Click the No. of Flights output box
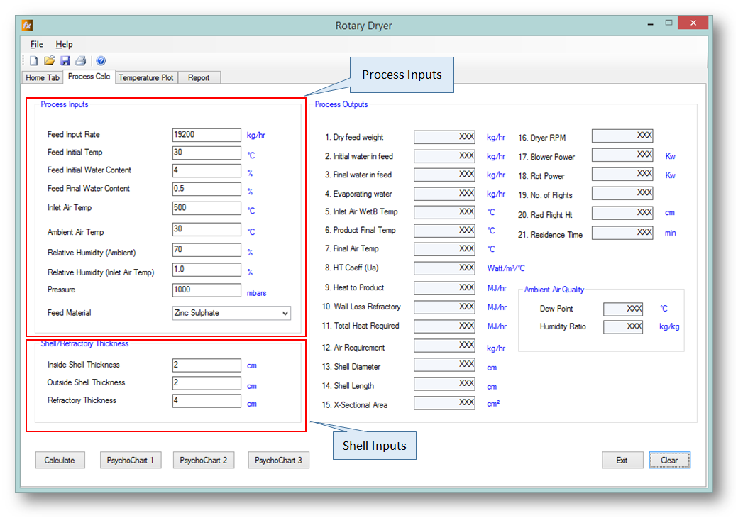 622,193
